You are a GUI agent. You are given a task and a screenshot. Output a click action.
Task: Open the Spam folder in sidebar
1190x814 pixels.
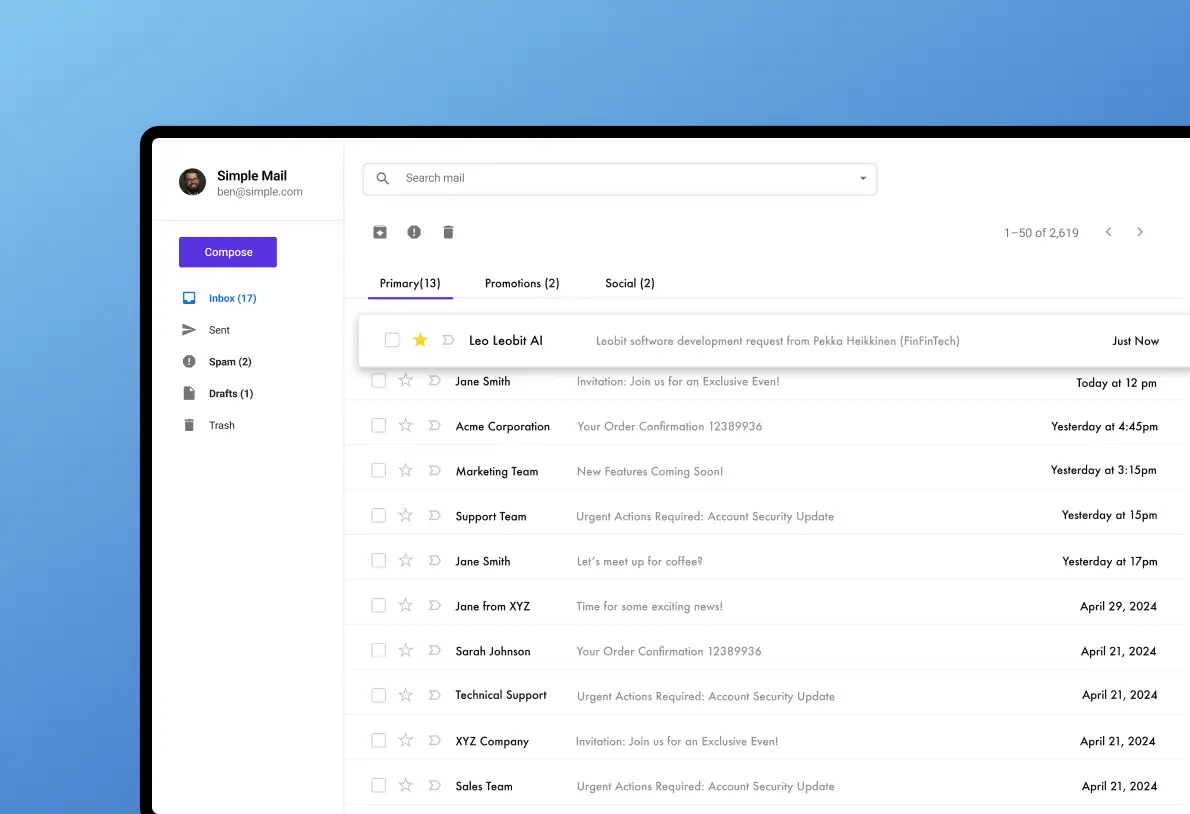point(229,362)
